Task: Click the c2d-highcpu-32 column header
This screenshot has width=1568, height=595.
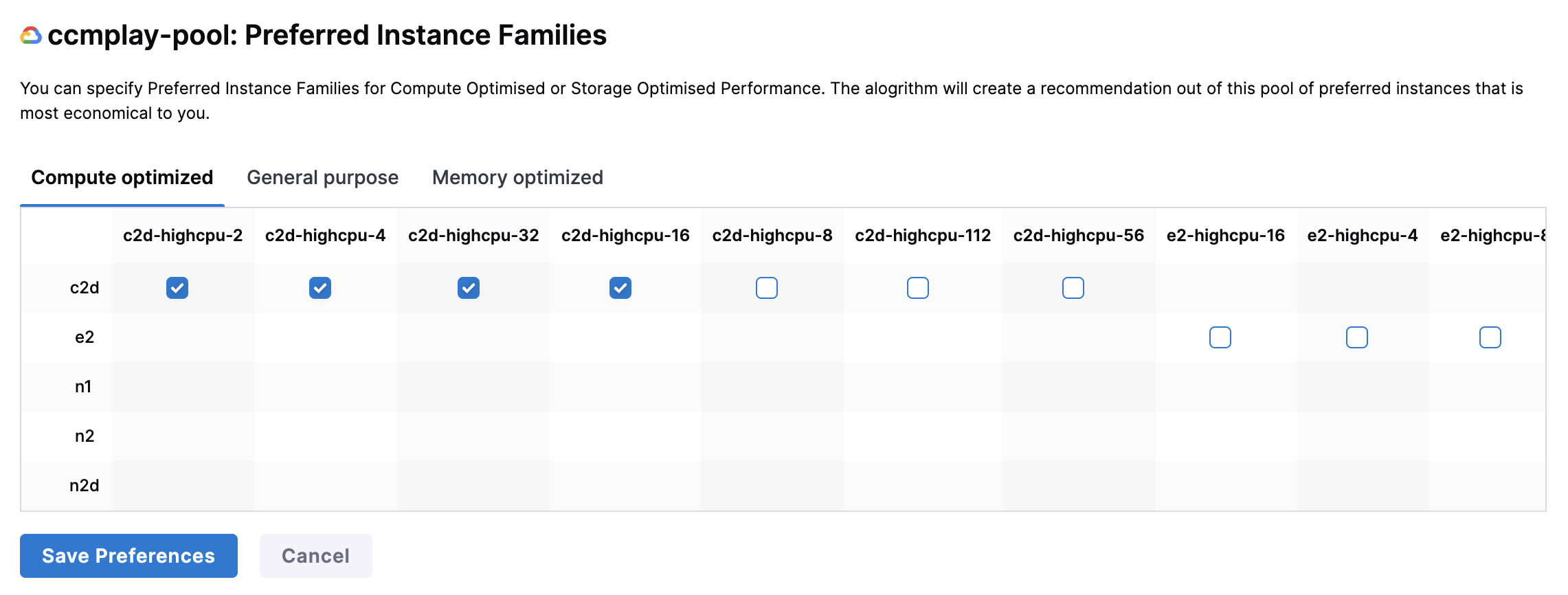Action: [x=473, y=236]
